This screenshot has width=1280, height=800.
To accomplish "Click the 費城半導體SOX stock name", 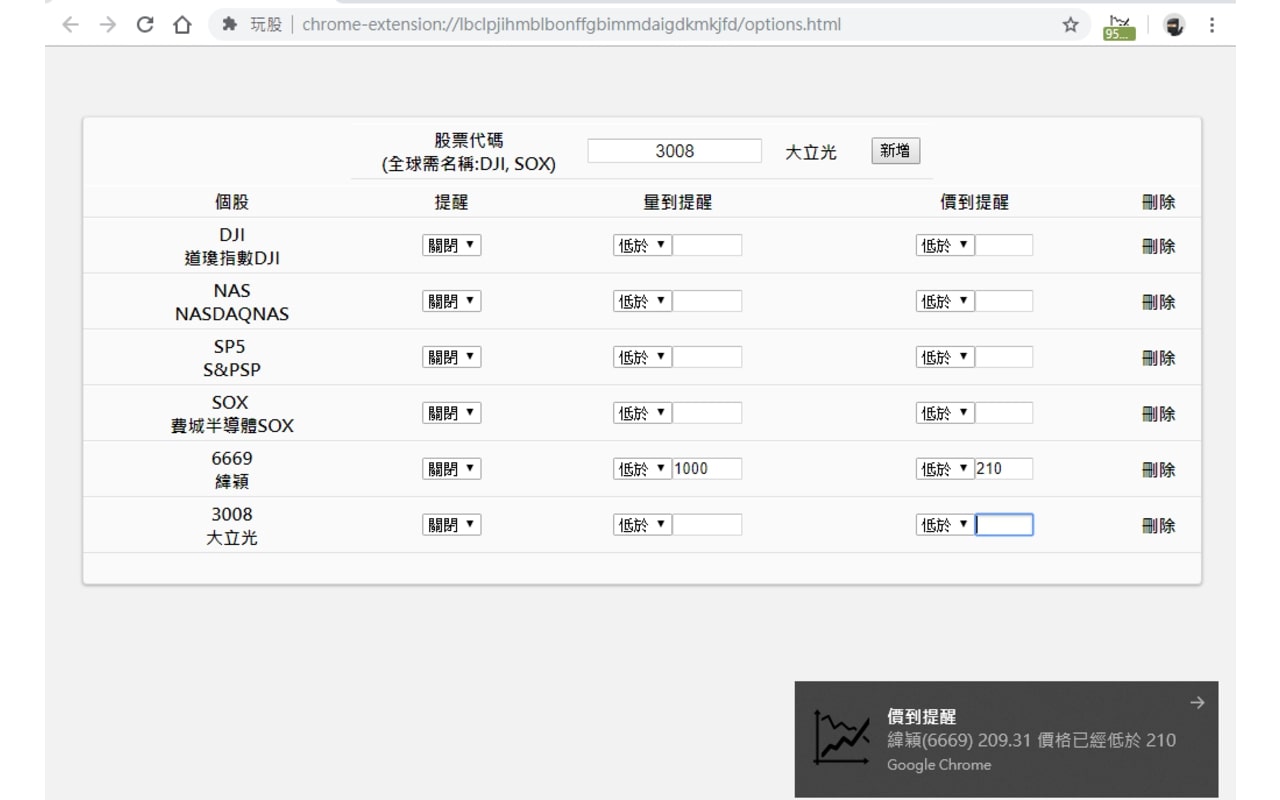I will pyautogui.click(x=232, y=426).
